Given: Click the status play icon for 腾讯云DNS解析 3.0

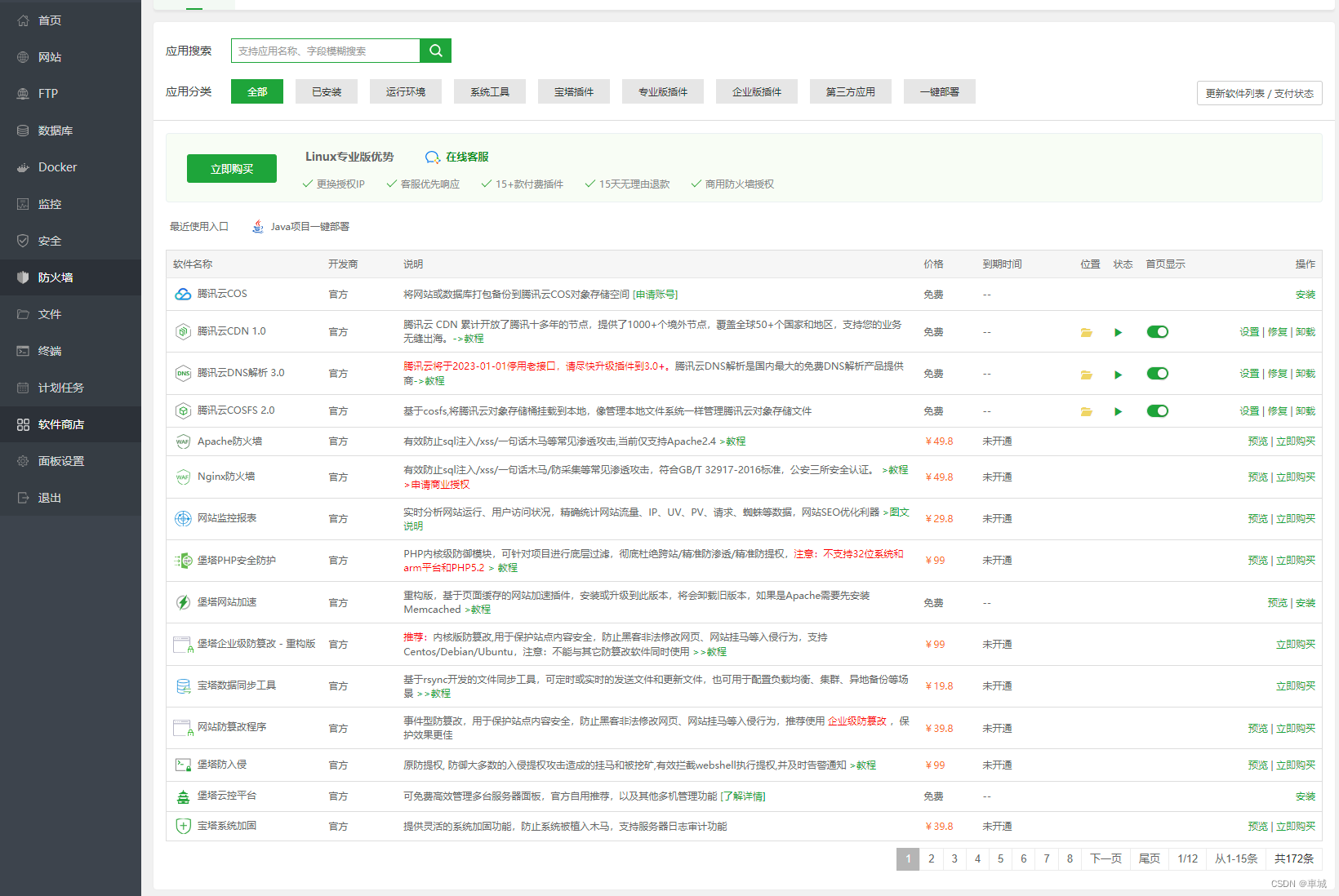Looking at the screenshot, I should [x=1118, y=375].
